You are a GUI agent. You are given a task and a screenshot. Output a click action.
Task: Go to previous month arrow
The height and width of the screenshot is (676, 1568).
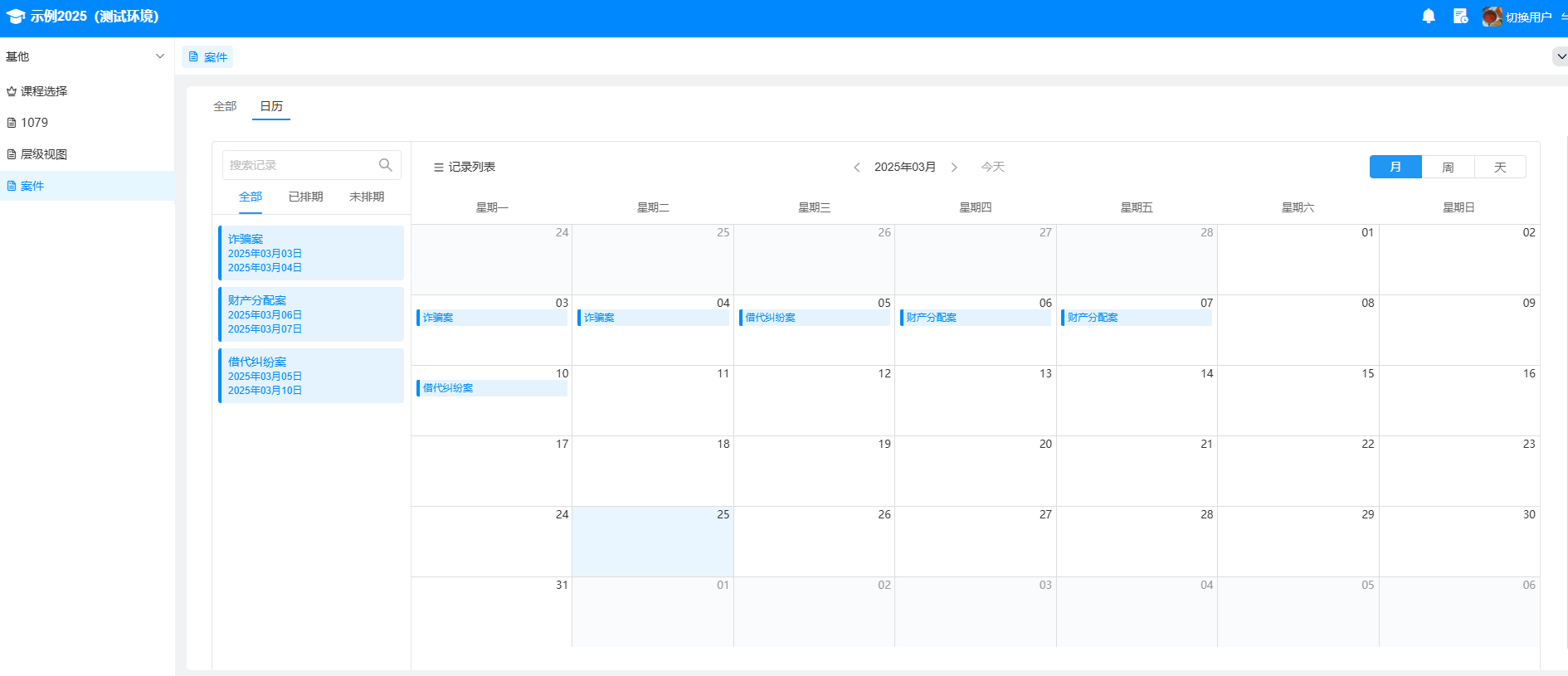point(857,168)
